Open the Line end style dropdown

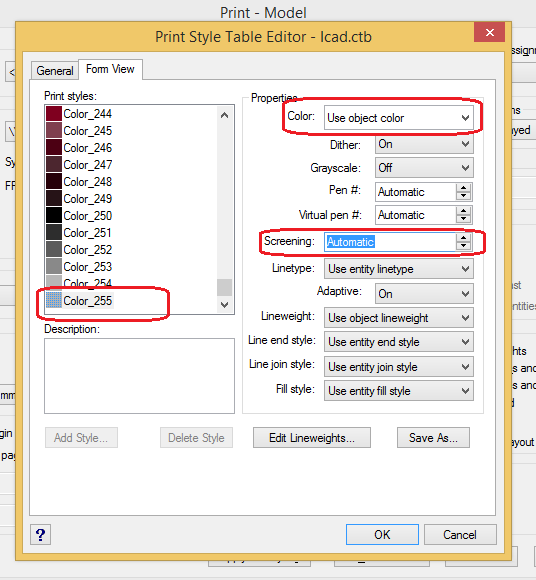(x=398, y=342)
